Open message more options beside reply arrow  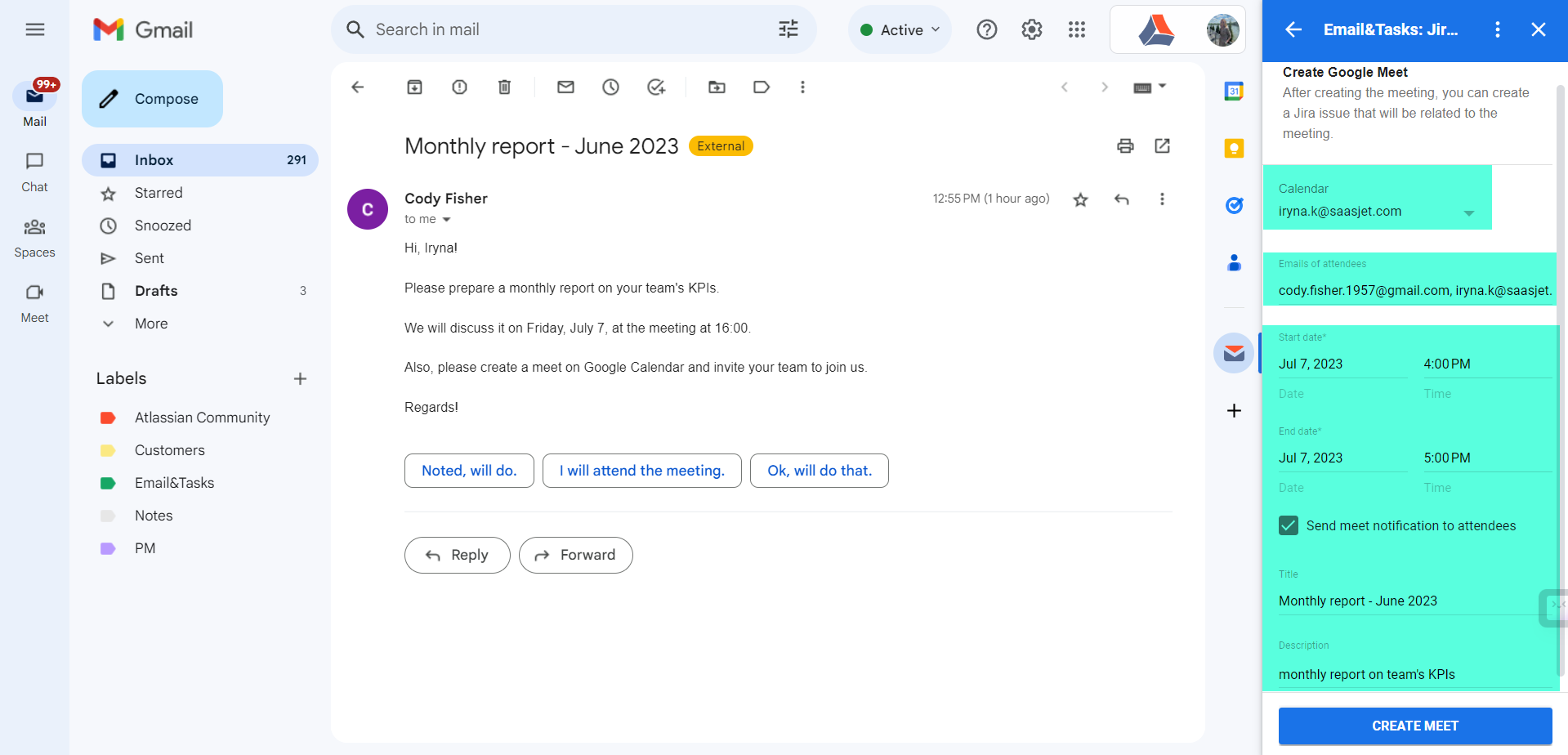coord(1162,199)
